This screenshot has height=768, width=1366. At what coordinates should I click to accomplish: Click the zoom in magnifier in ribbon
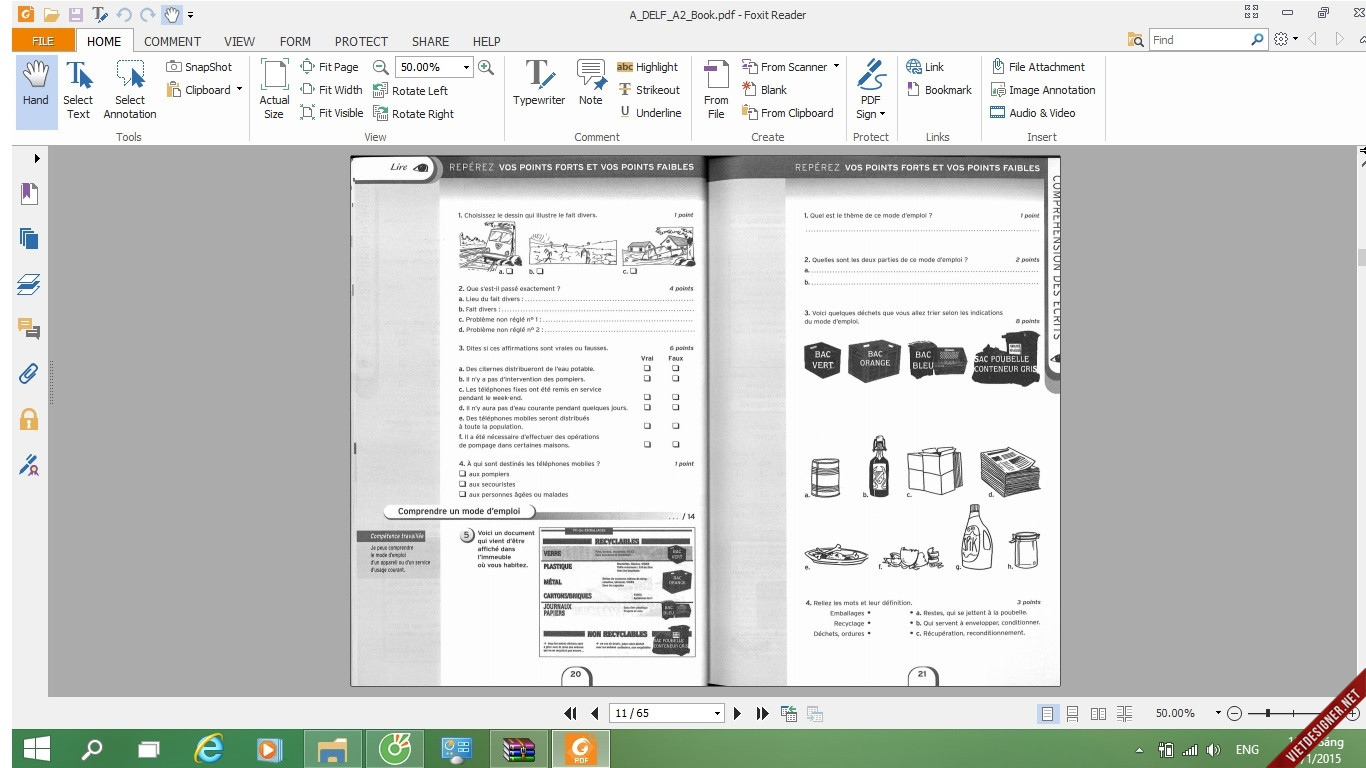pos(486,67)
